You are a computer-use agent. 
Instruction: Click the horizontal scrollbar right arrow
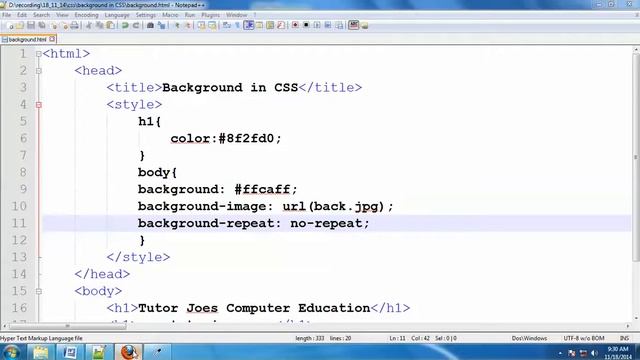click(x=628, y=326)
